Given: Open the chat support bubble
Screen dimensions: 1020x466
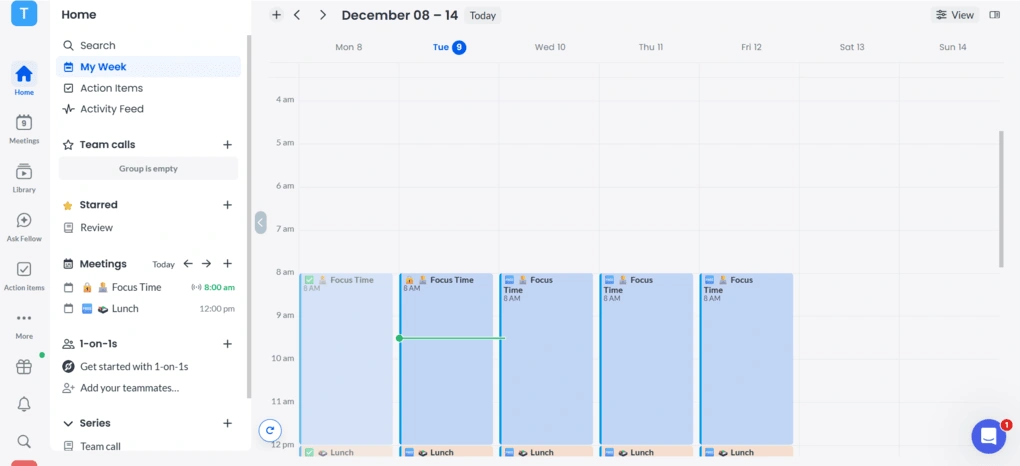Looking at the screenshot, I should [988, 436].
